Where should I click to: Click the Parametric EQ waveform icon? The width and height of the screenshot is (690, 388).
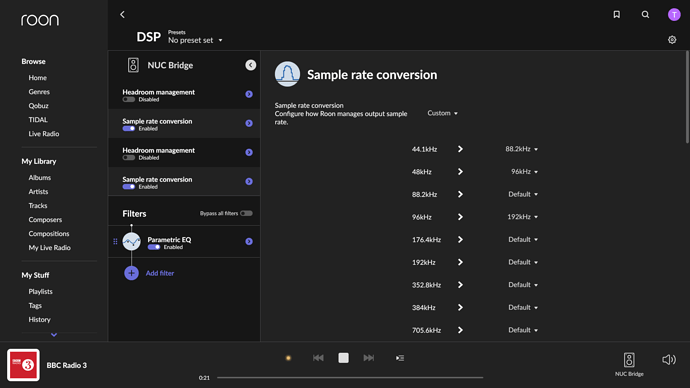[x=132, y=241]
